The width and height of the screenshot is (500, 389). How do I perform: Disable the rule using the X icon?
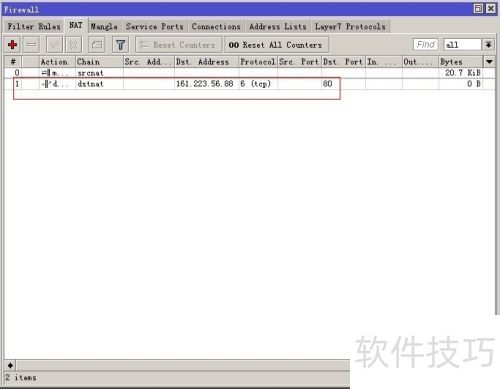tap(73, 45)
